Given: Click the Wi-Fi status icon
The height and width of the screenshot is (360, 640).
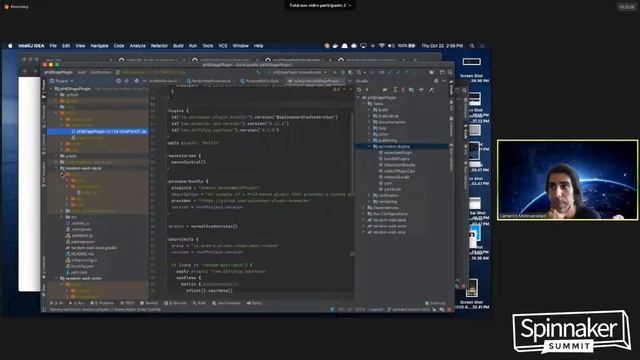Looking at the screenshot, I should click(382, 46).
